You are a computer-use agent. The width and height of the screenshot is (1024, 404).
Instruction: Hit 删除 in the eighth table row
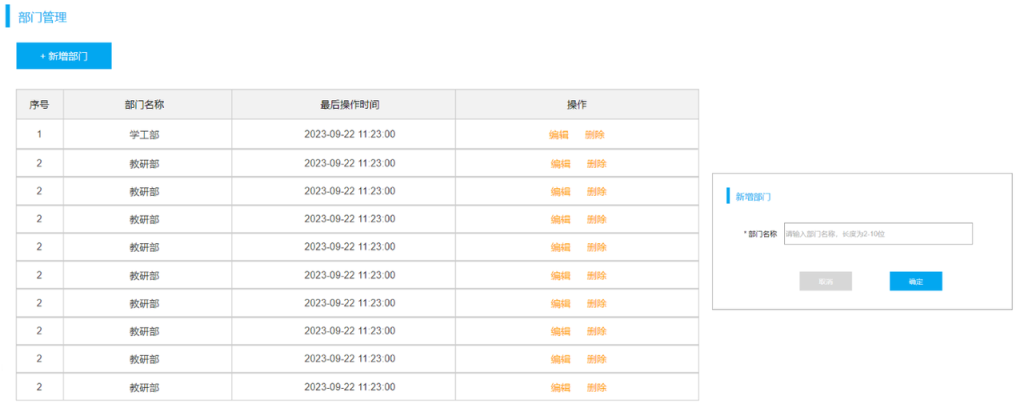click(x=597, y=332)
